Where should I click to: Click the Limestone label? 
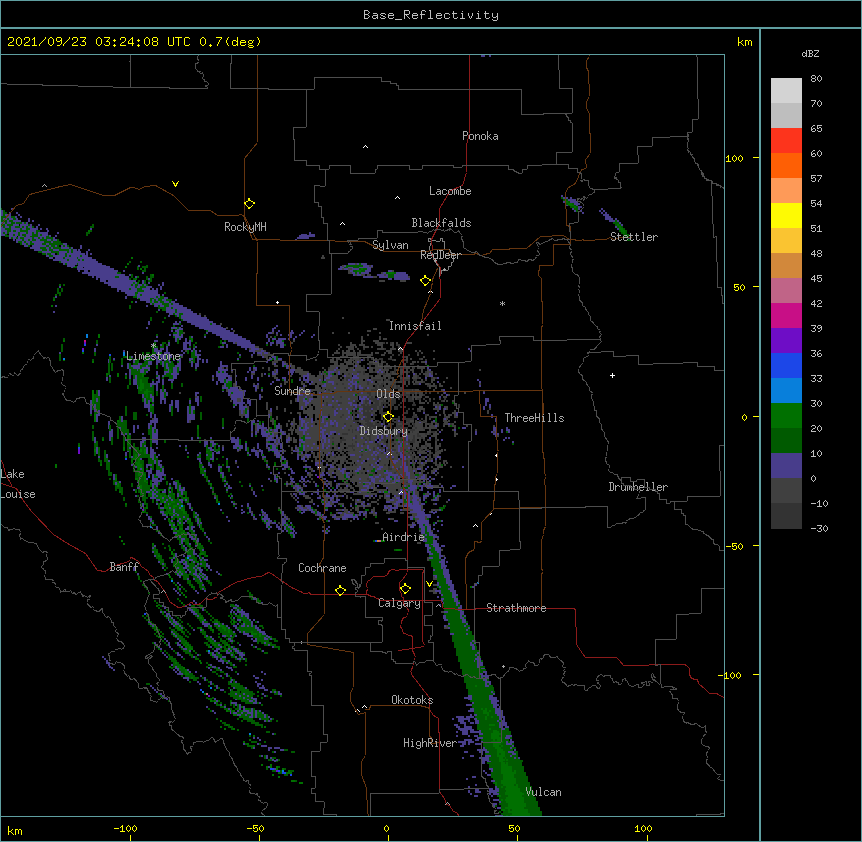[x=153, y=356]
